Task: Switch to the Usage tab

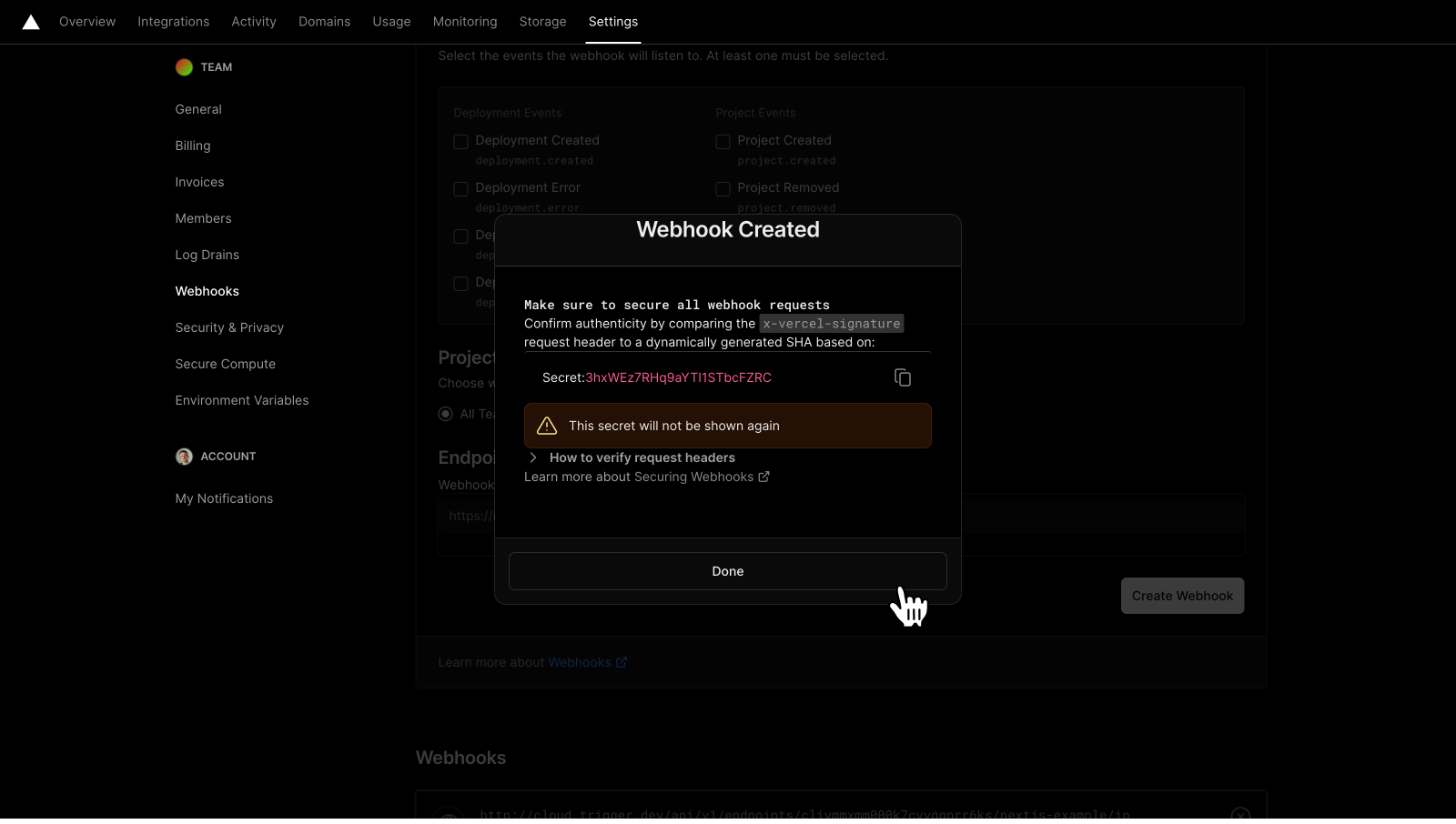Action: (x=392, y=22)
